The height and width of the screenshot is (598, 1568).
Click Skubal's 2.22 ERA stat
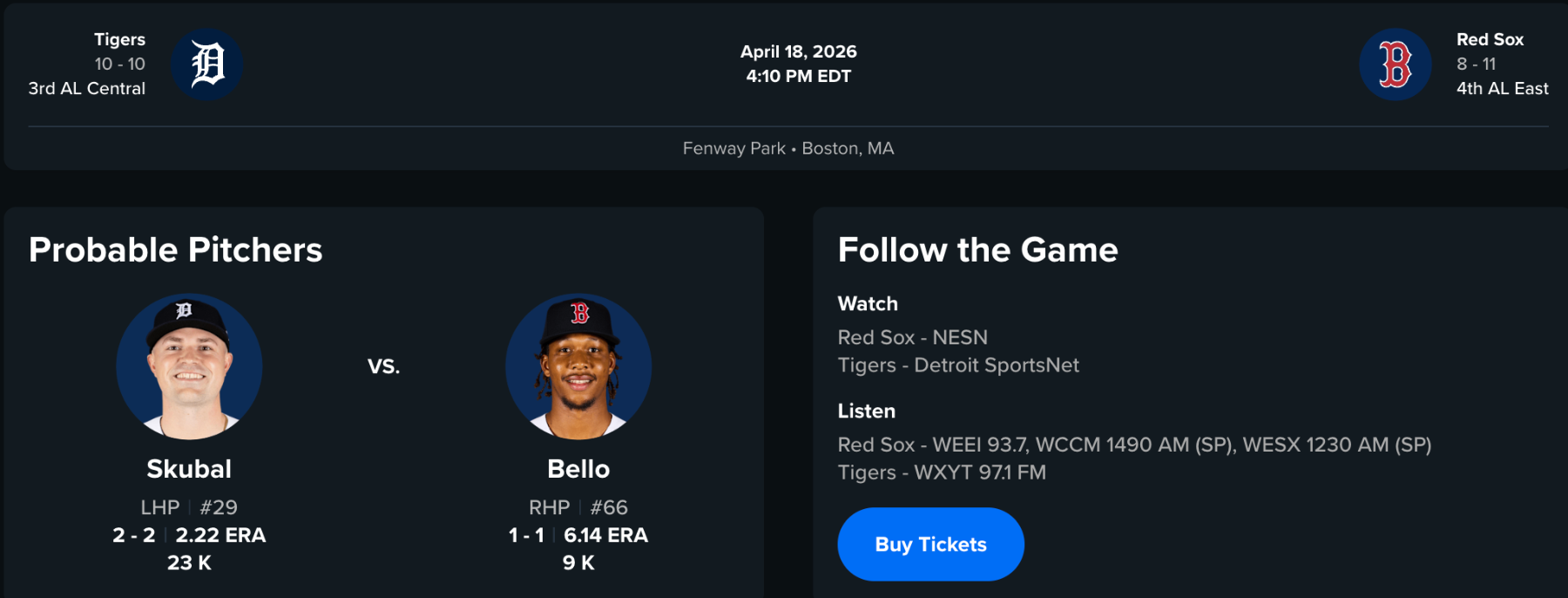pos(220,535)
